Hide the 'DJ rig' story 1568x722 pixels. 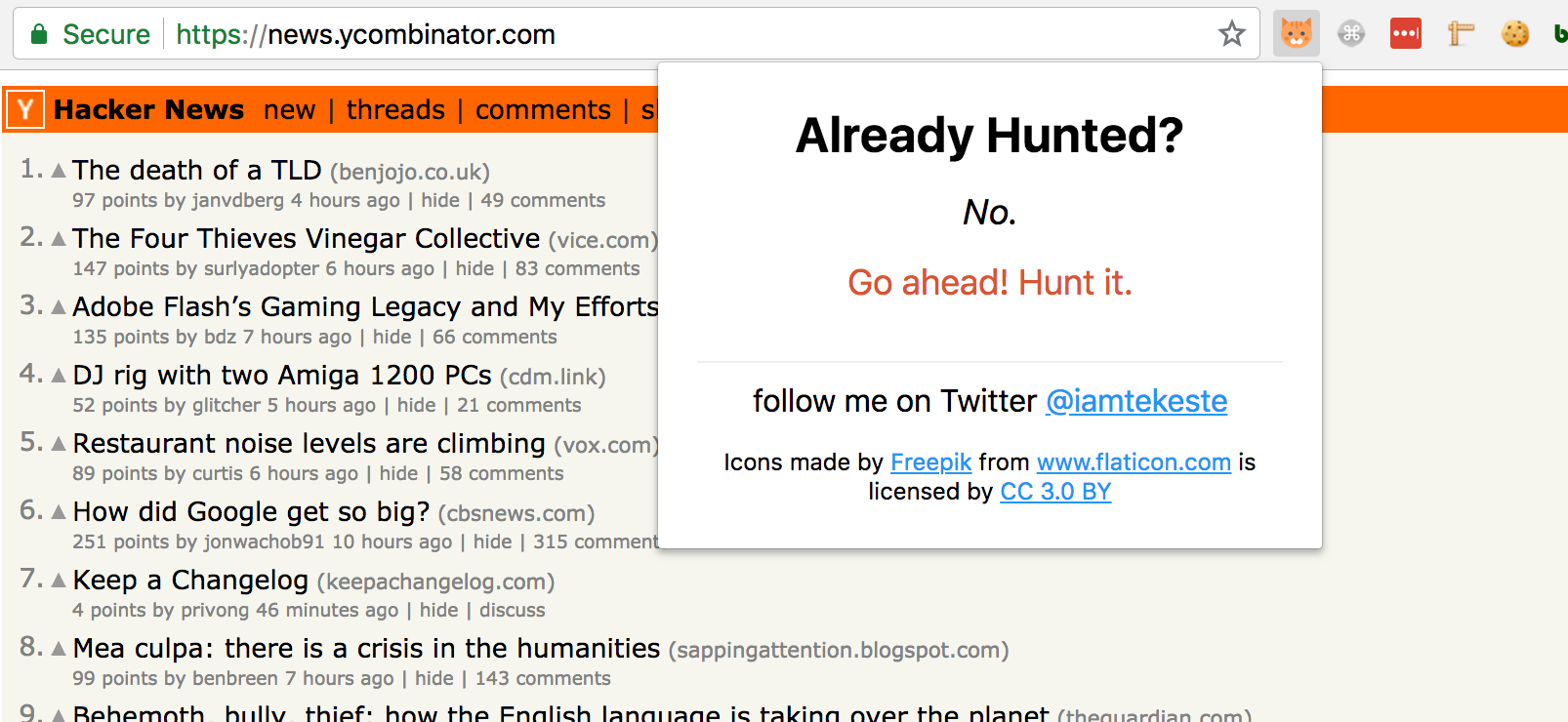417,405
